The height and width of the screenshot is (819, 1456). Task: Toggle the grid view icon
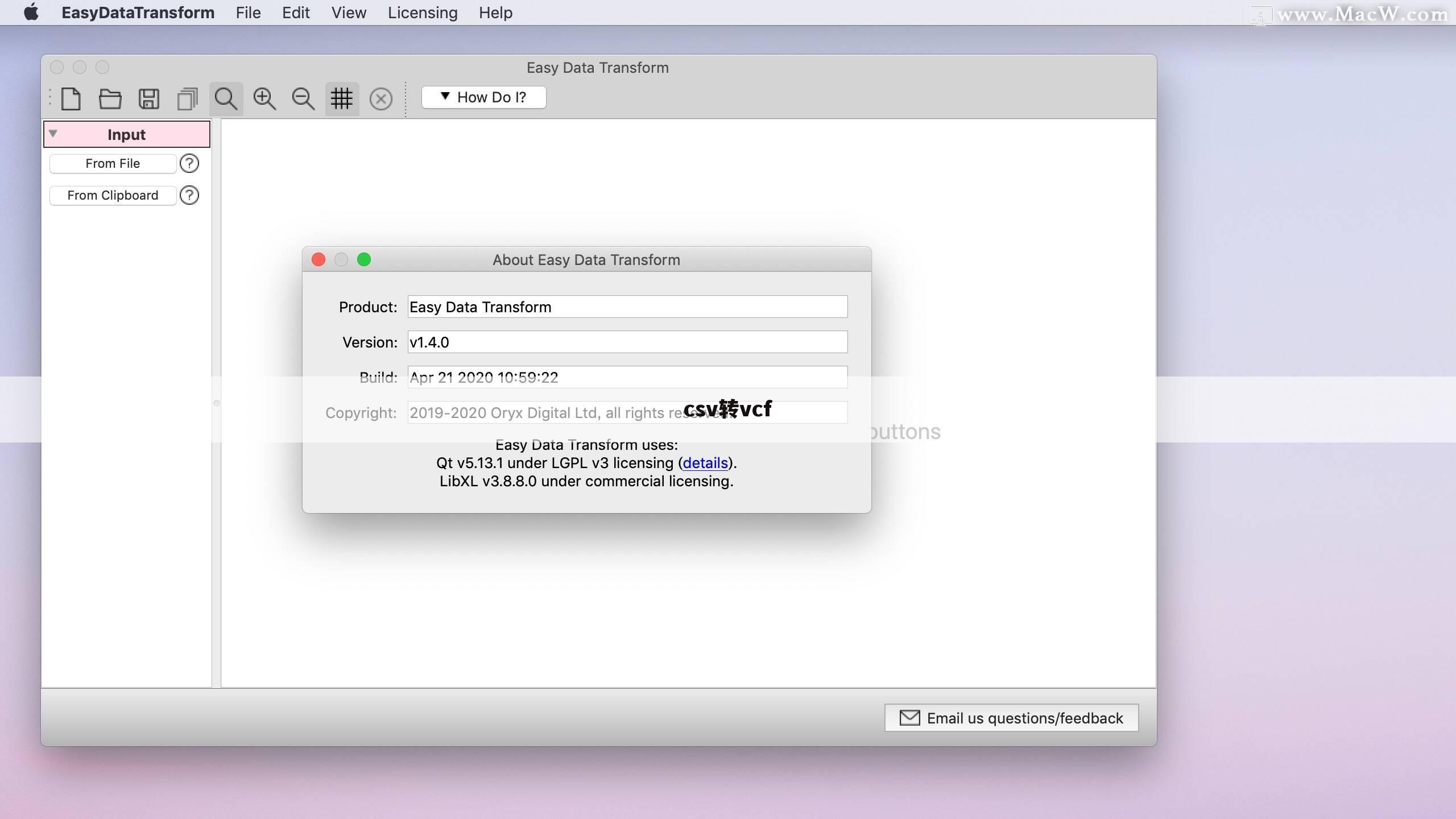pos(341,97)
